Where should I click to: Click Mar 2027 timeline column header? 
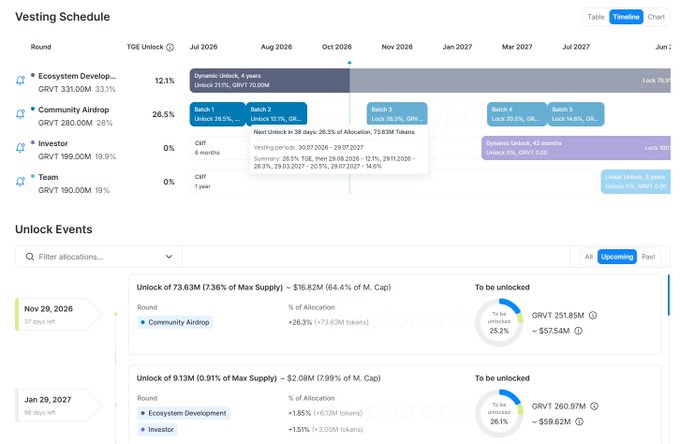click(x=517, y=47)
